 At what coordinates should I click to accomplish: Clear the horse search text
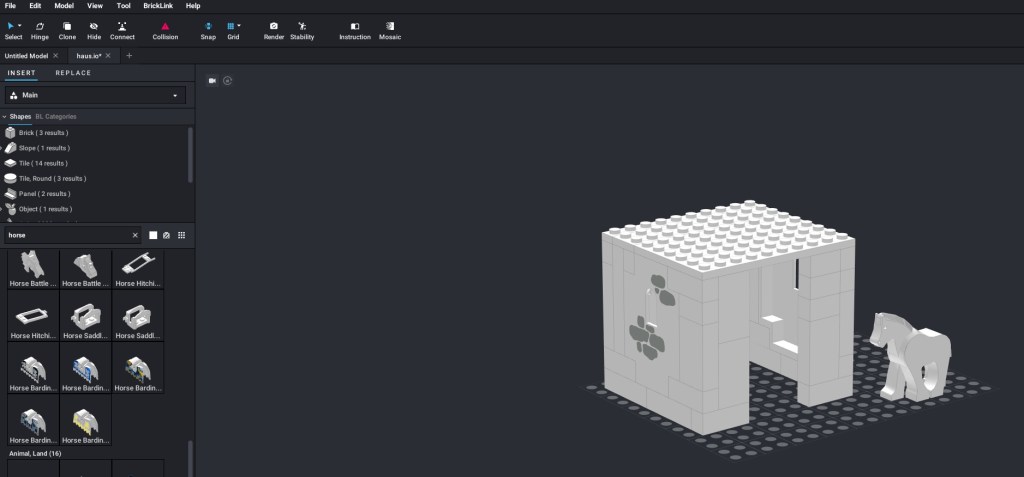[135, 235]
